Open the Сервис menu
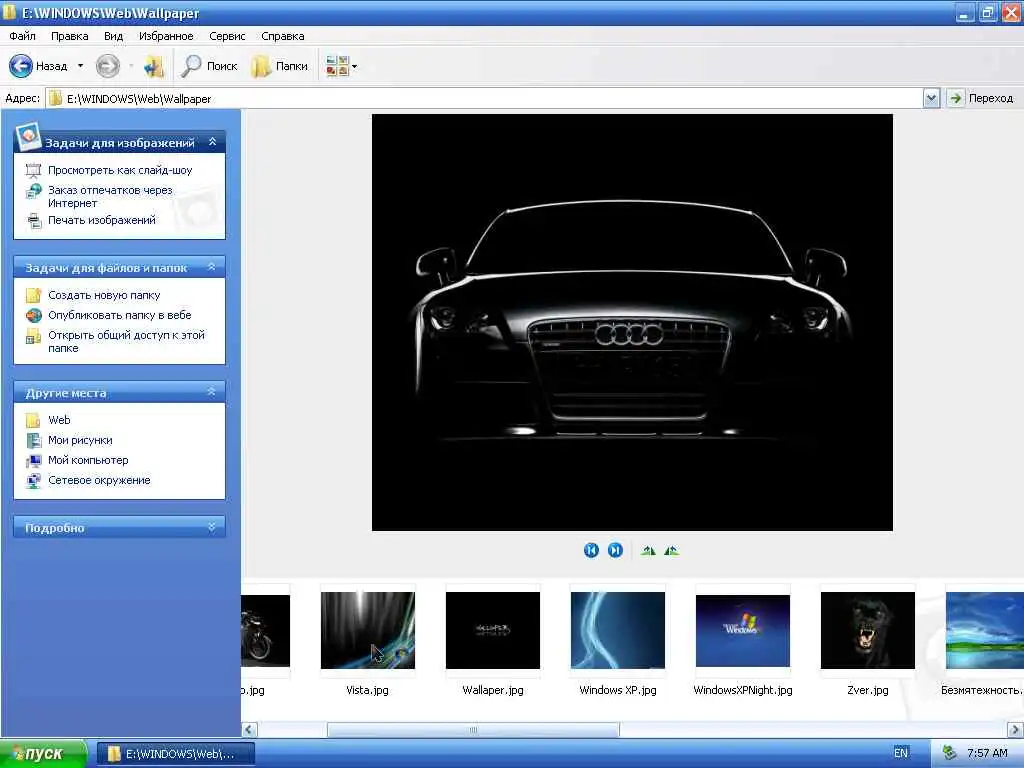This screenshot has width=1024, height=768. [227, 36]
